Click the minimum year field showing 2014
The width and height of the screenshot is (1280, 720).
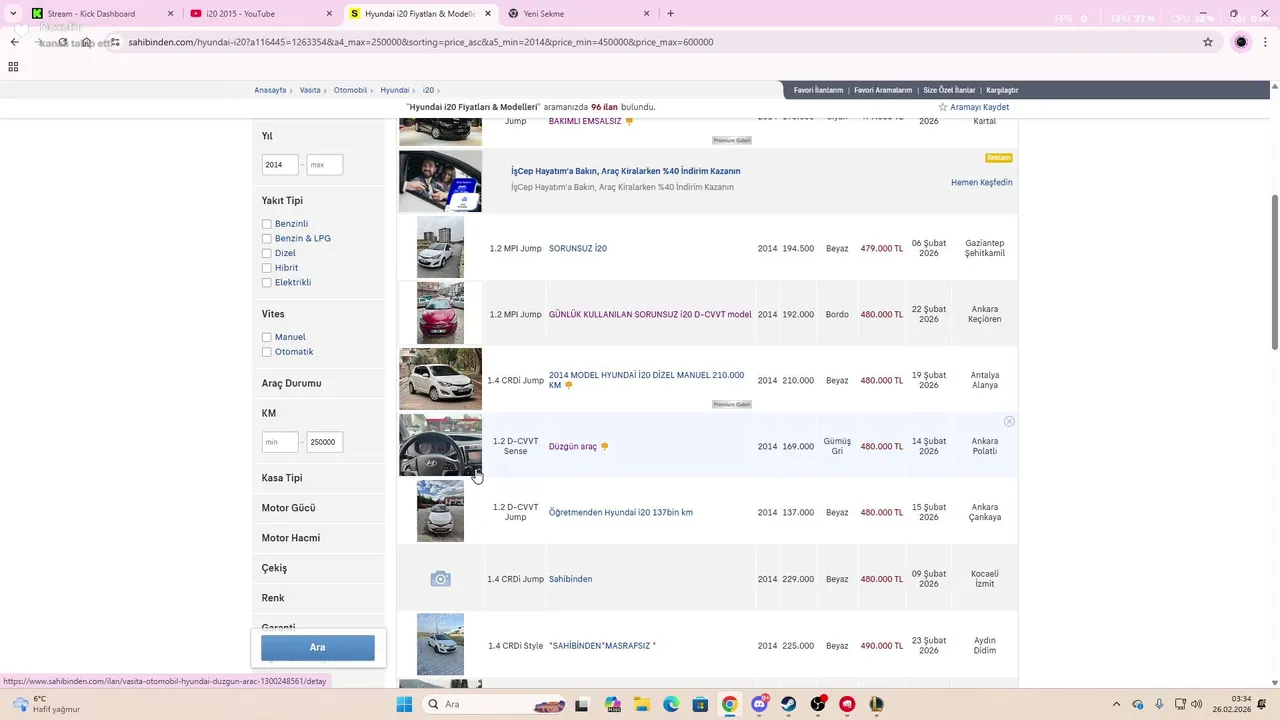pyautogui.click(x=280, y=165)
